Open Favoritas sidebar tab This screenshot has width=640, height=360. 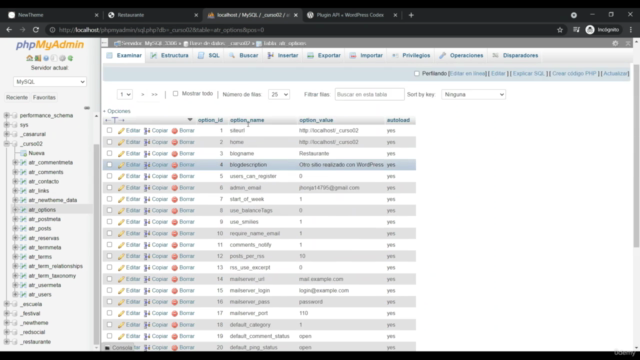click(x=44, y=98)
